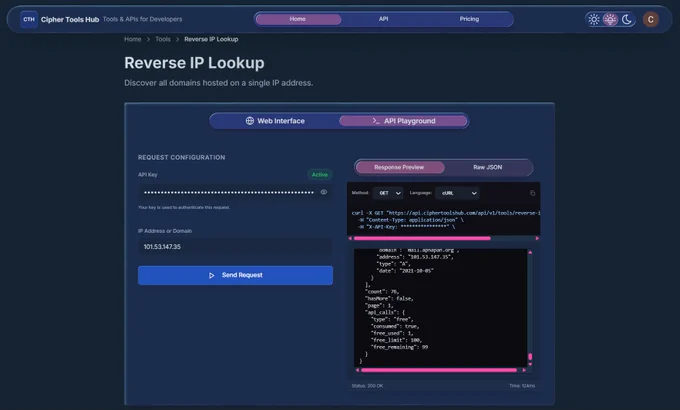Switch to dark theme moon icon
The width and height of the screenshot is (680, 410).
[x=626, y=19]
